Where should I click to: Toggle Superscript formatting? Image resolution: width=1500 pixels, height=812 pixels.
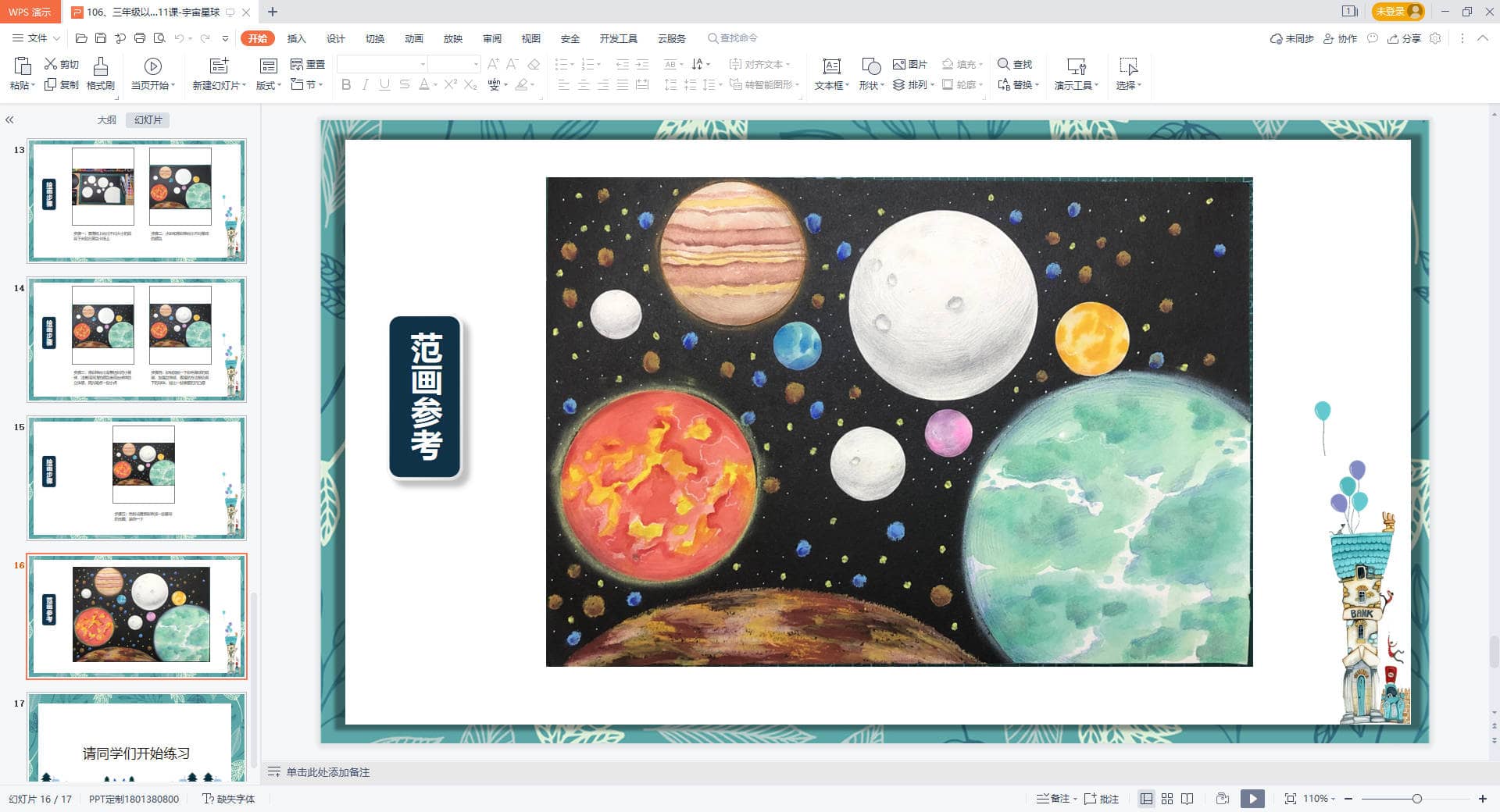pyautogui.click(x=451, y=84)
